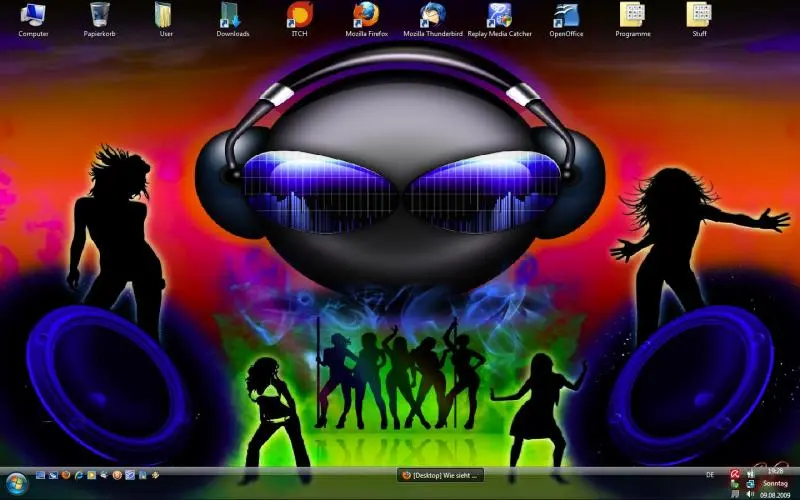Launch the ITCH desktop shortcut

click(298, 15)
